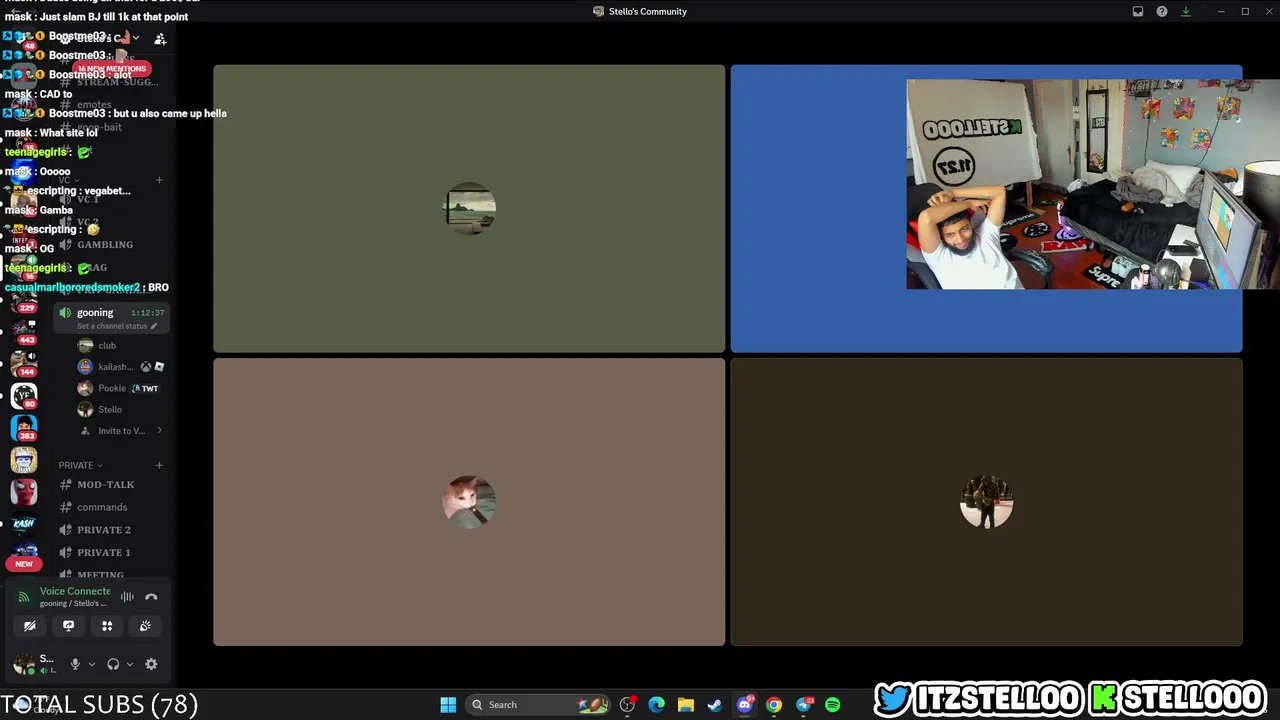Open server with 443 badge
Viewport: 1280px width, 720px height.
tap(24, 332)
